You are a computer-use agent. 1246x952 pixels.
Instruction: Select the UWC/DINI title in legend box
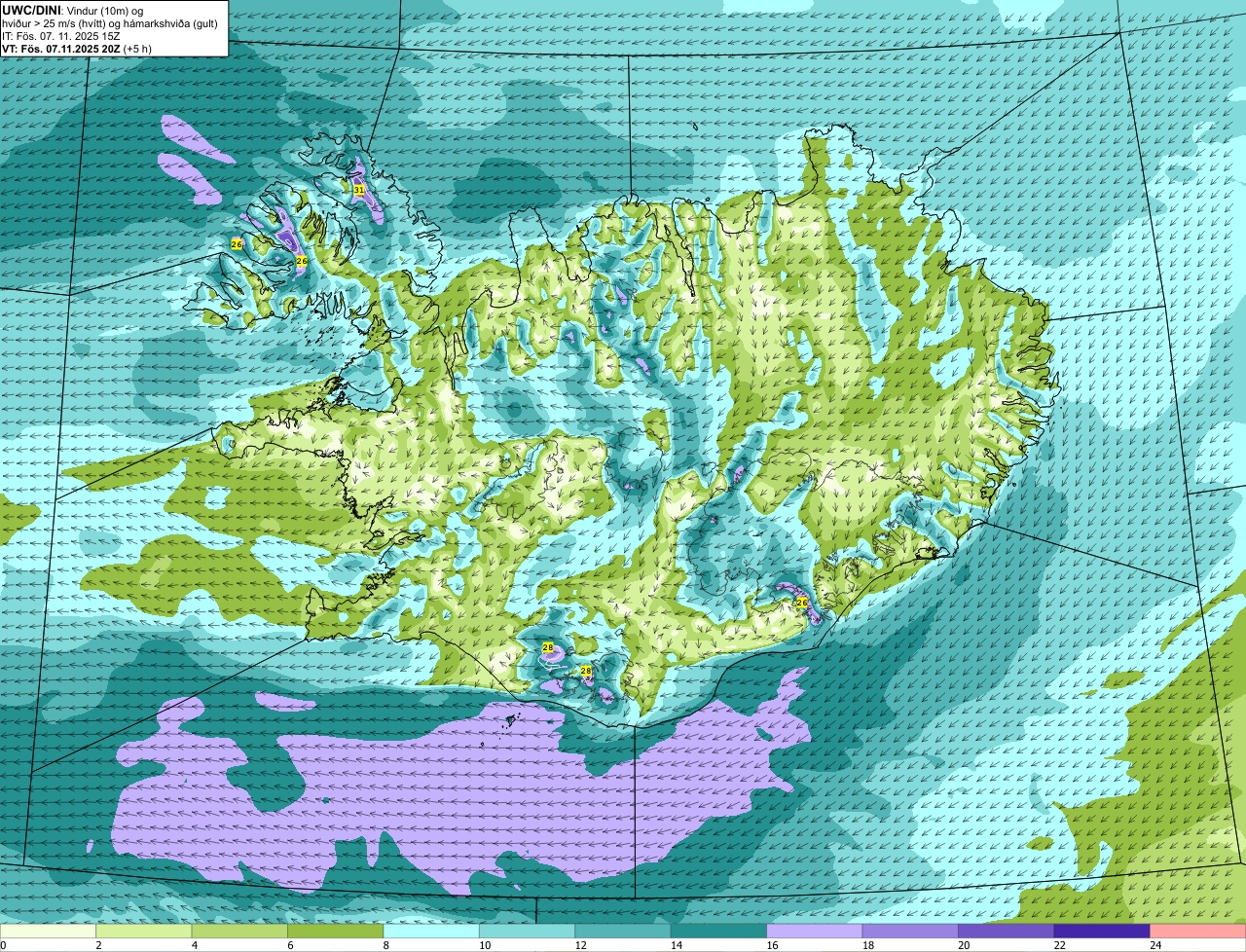click(x=31, y=10)
